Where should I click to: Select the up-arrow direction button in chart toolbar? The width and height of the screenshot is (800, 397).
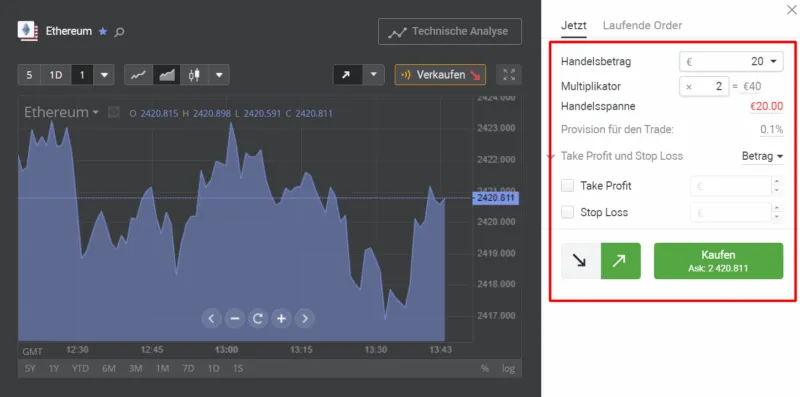pos(346,75)
